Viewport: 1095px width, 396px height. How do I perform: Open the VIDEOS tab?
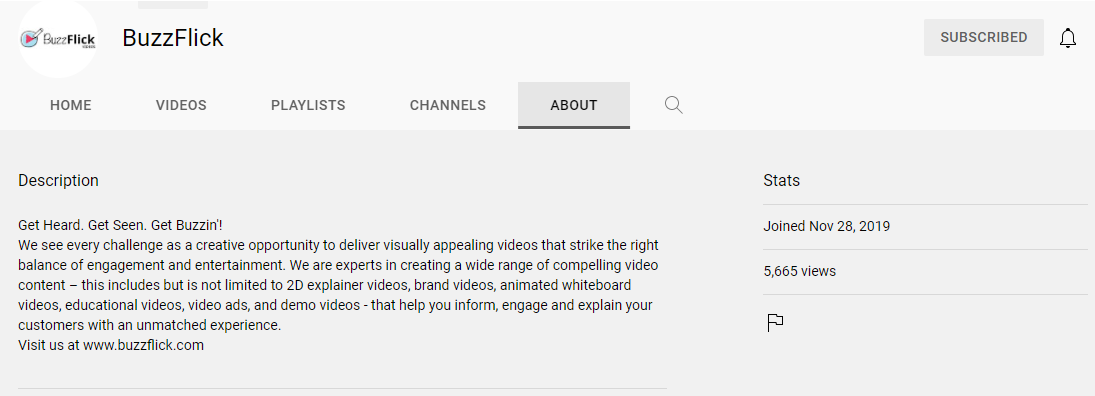point(181,105)
